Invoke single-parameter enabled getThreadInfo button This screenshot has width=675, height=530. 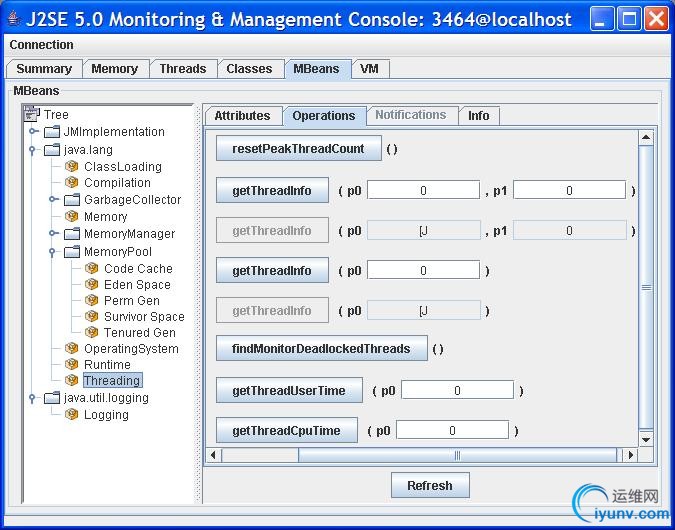pyautogui.click(x=272, y=270)
